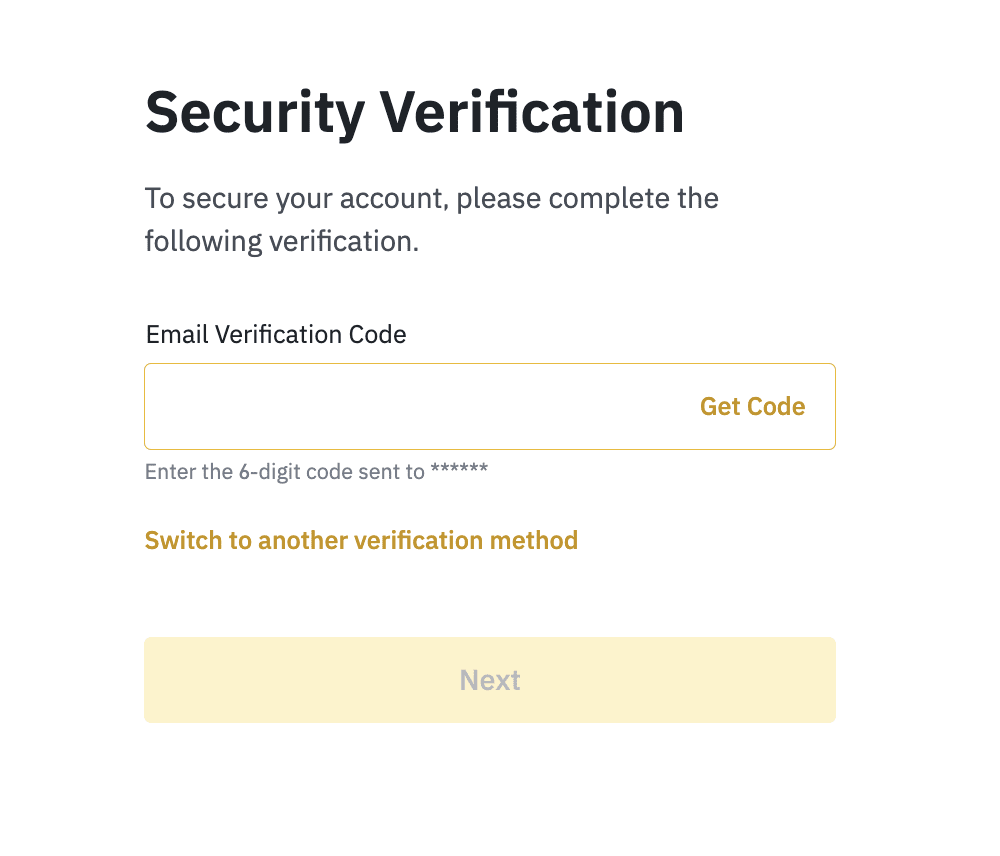Click the "To secure your account" description
Viewport: 1000px width, 856px height.
tap(431, 198)
